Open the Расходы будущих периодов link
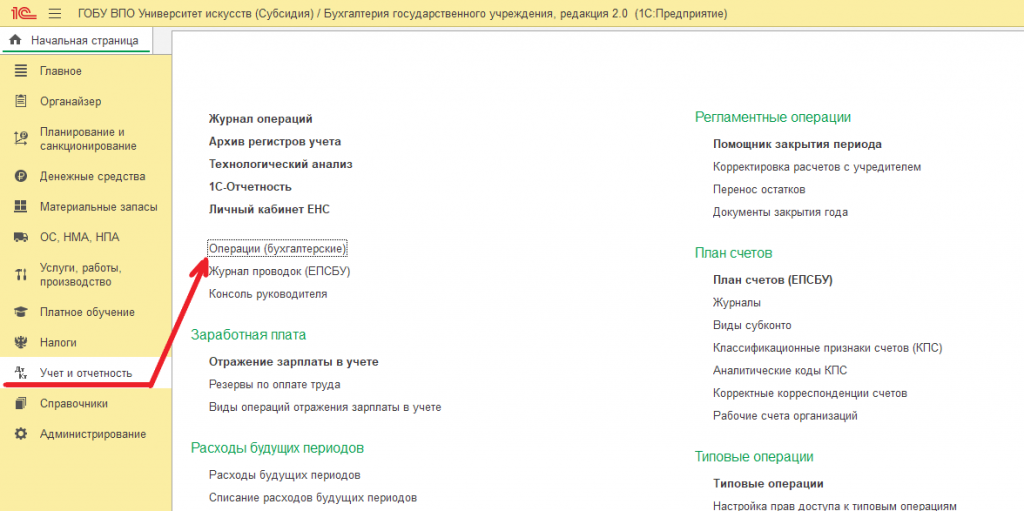This screenshot has height=511, width=1024. (285, 474)
